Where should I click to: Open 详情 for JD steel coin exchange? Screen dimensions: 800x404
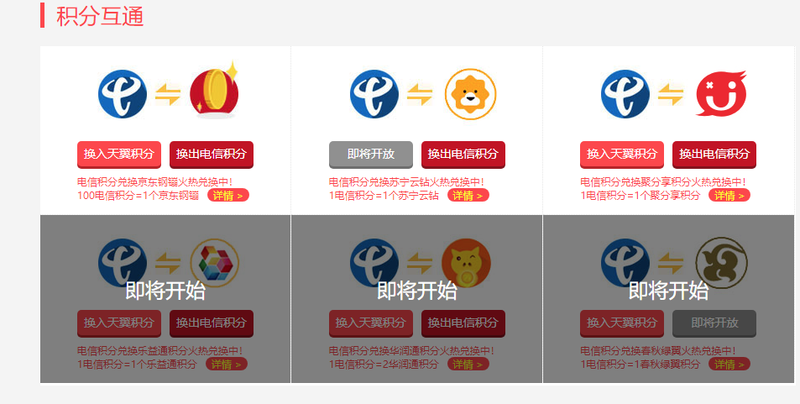point(228,195)
